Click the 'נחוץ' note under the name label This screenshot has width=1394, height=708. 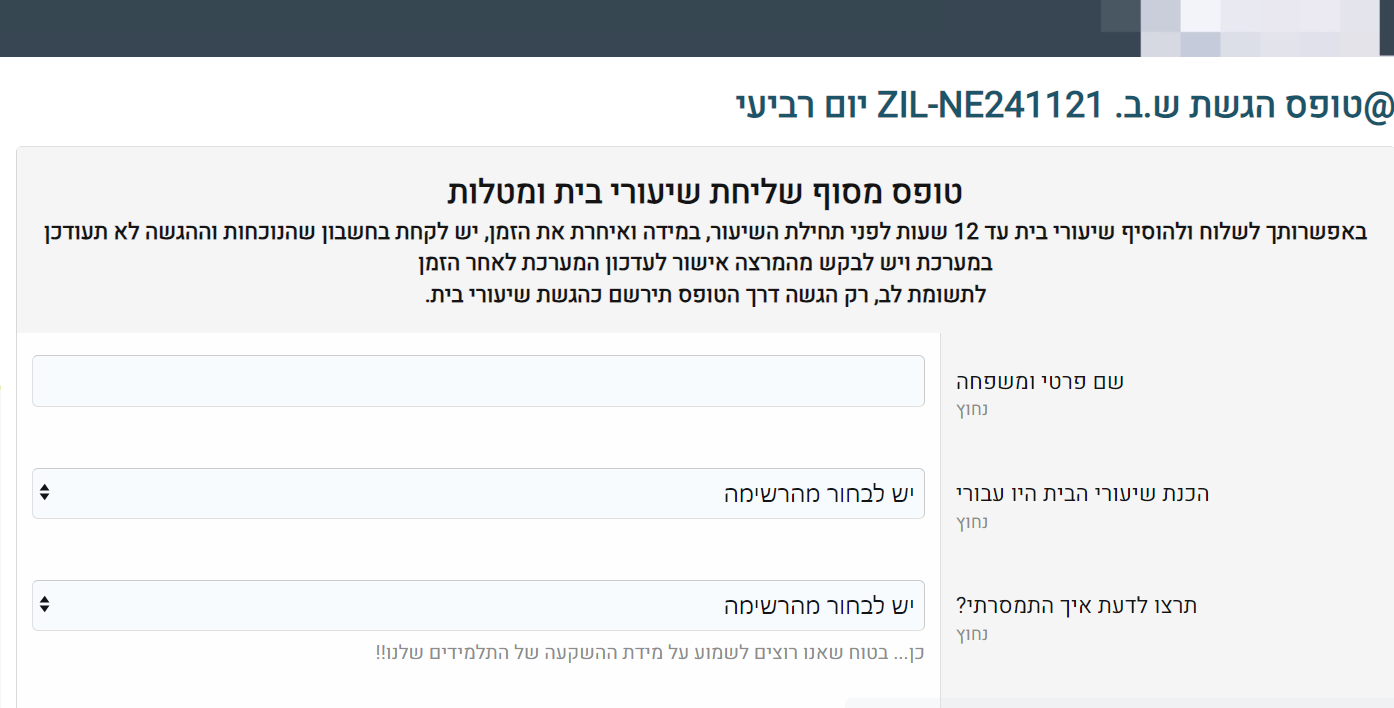point(972,409)
